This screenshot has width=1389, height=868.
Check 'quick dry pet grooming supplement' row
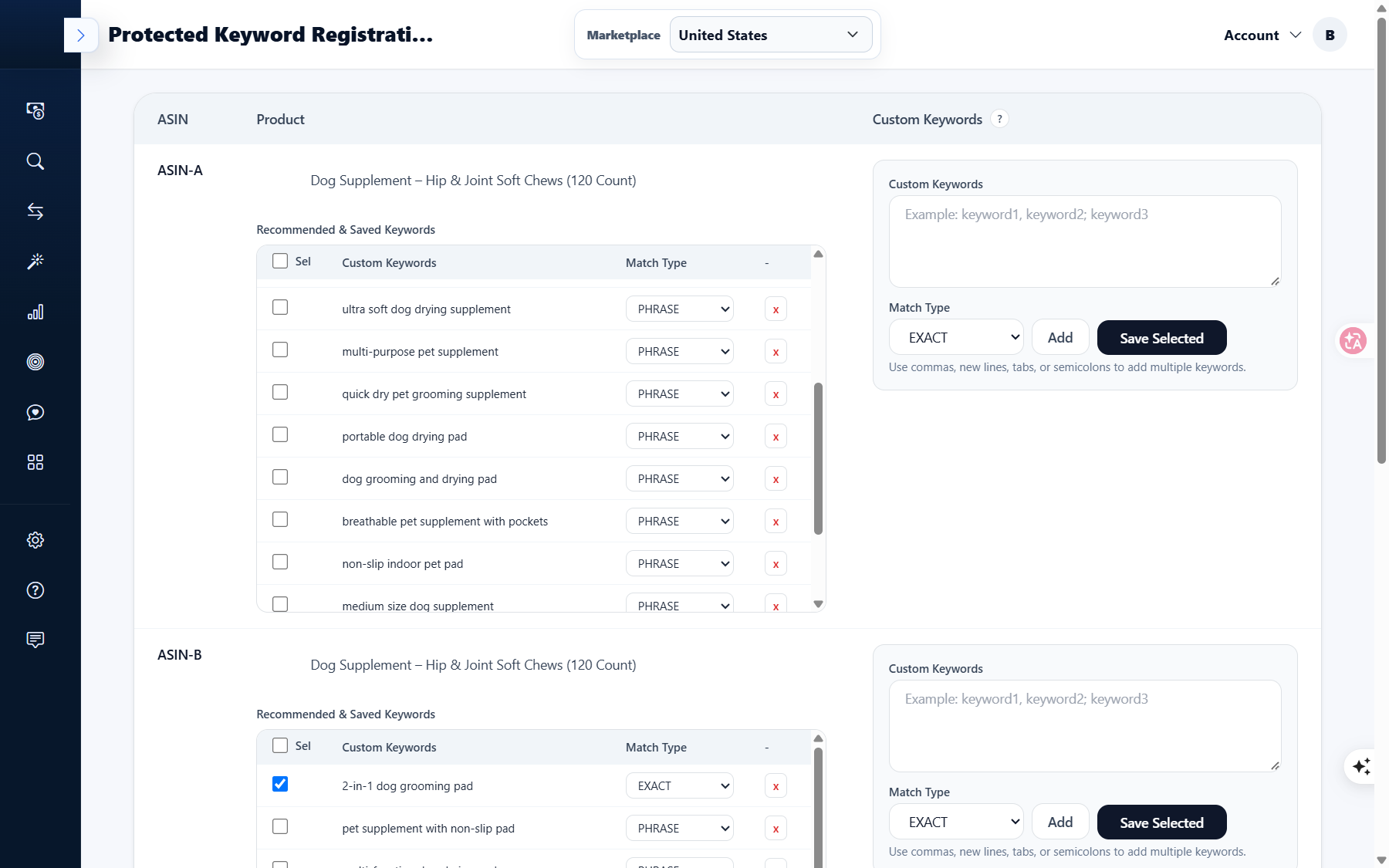280,393
